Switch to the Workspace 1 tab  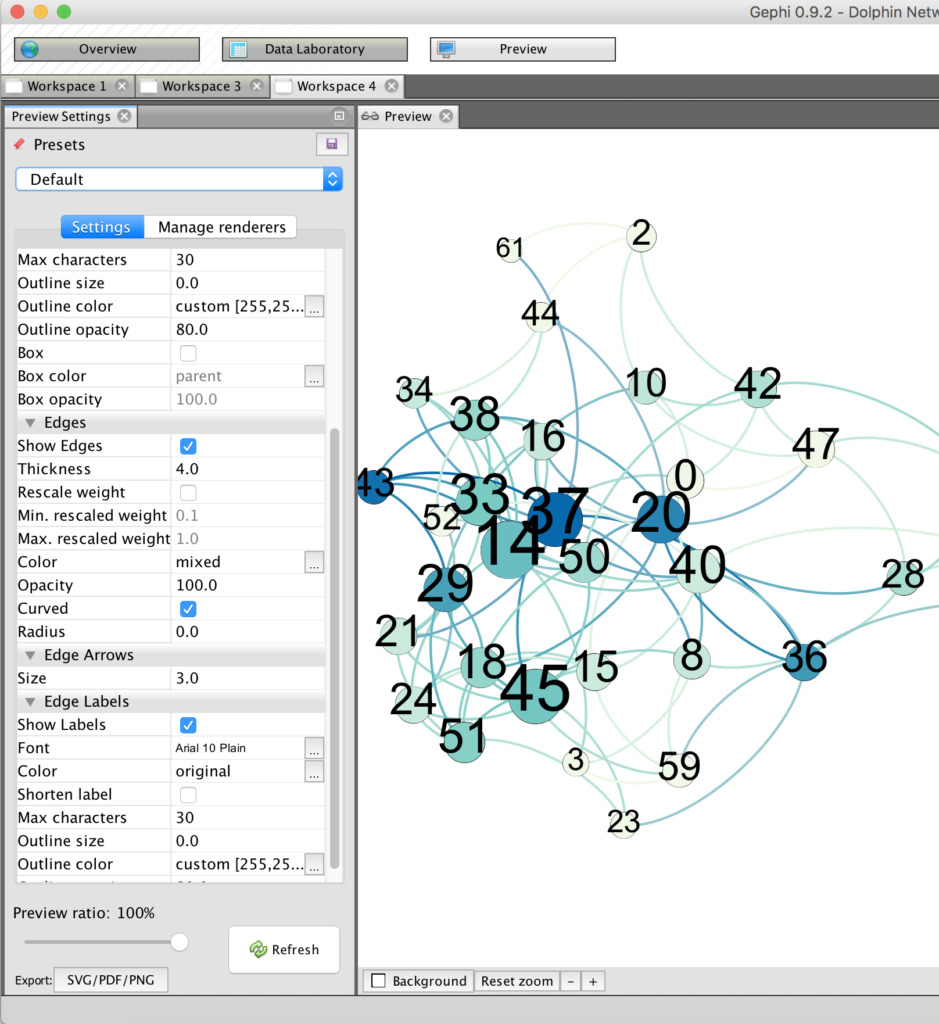point(67,86)
